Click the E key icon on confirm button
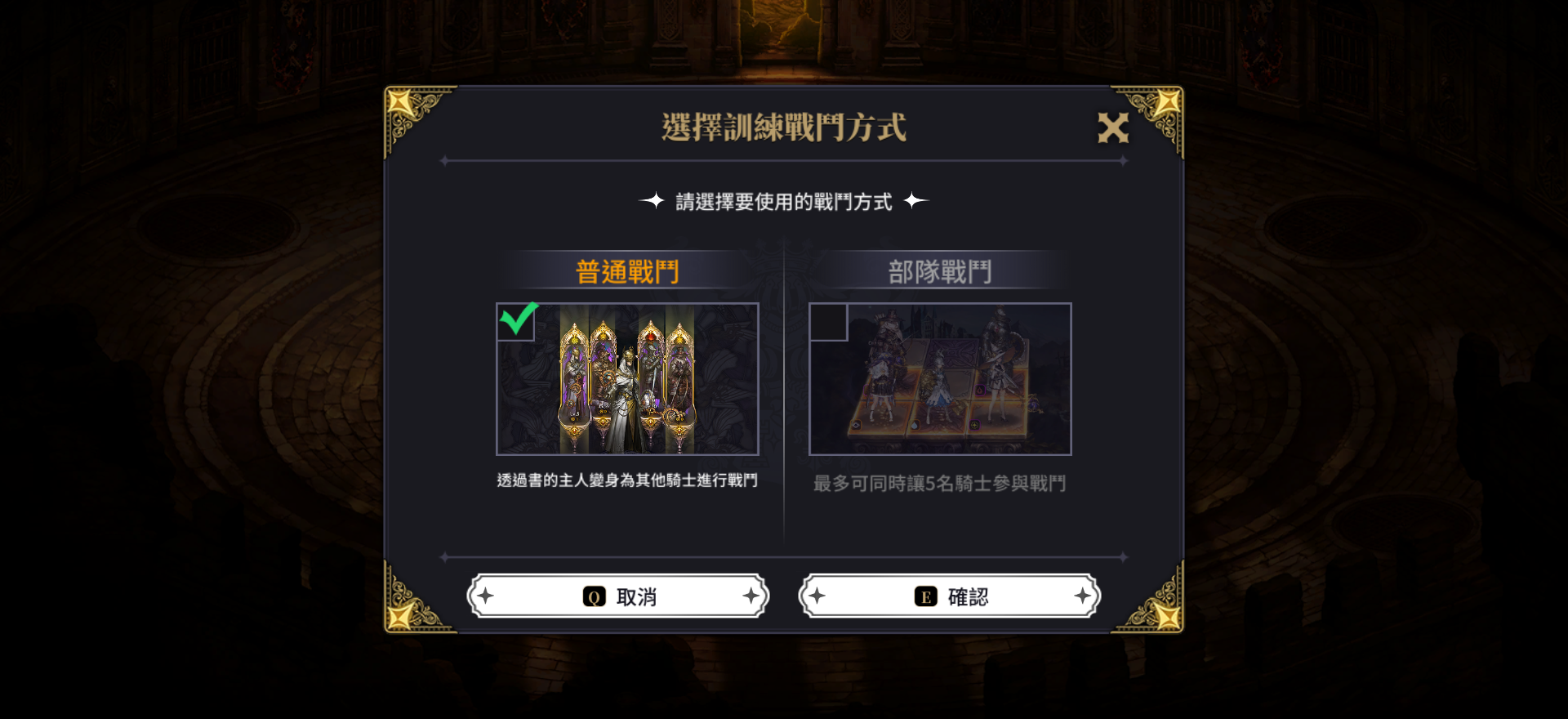 click(x=925, y=597)
